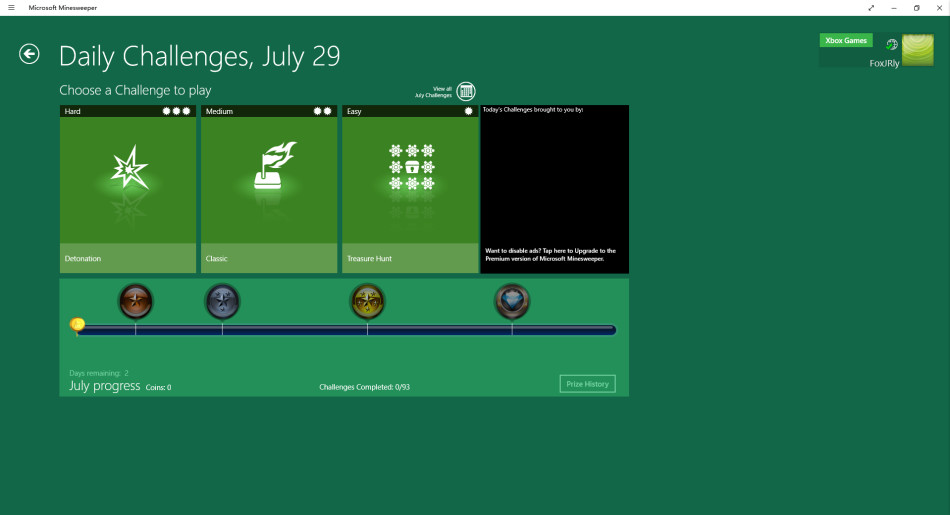Select the gold star badge
The height and width of the screenshot is (515, 950).
367,301
